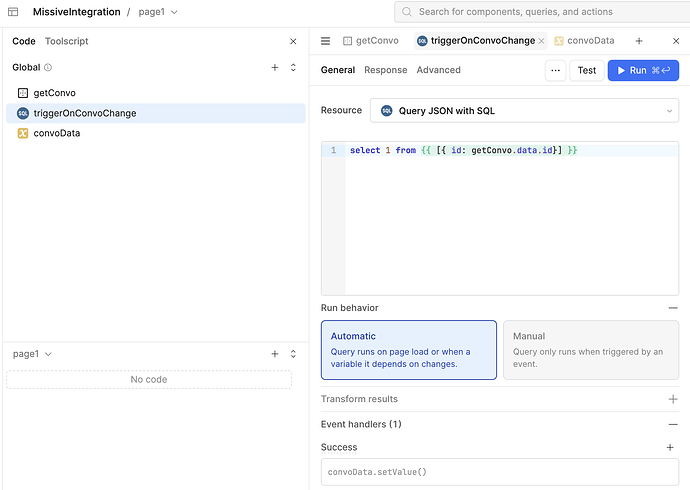Select Manual run behavior
This screenshot has height=490, width=690.
point(590,350)
